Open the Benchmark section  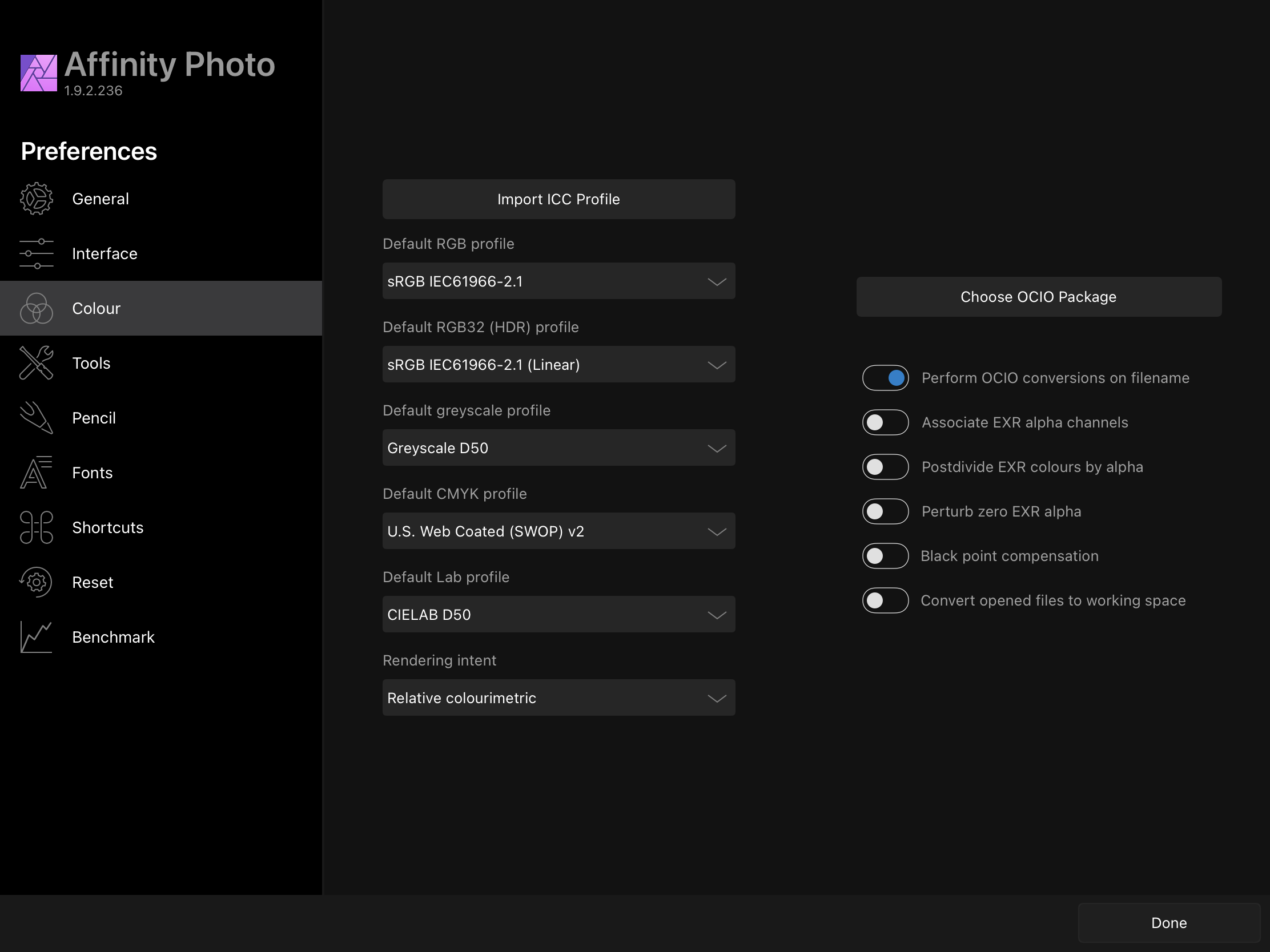click(x=161, y=637)
